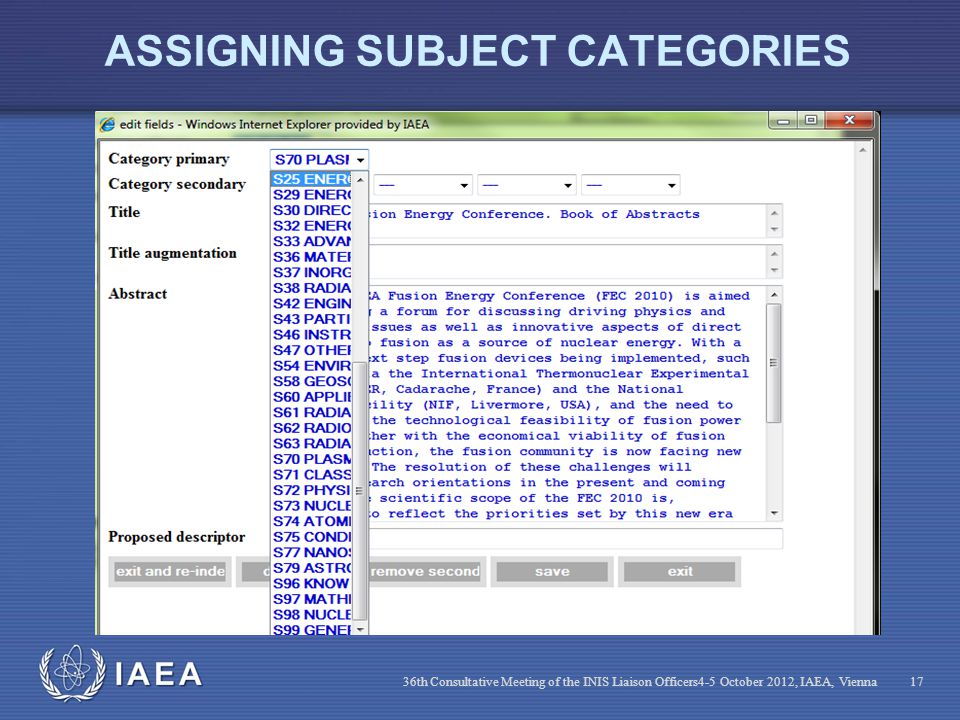
Task: Pick S46 INSTR category option
Action: (312, 335)
